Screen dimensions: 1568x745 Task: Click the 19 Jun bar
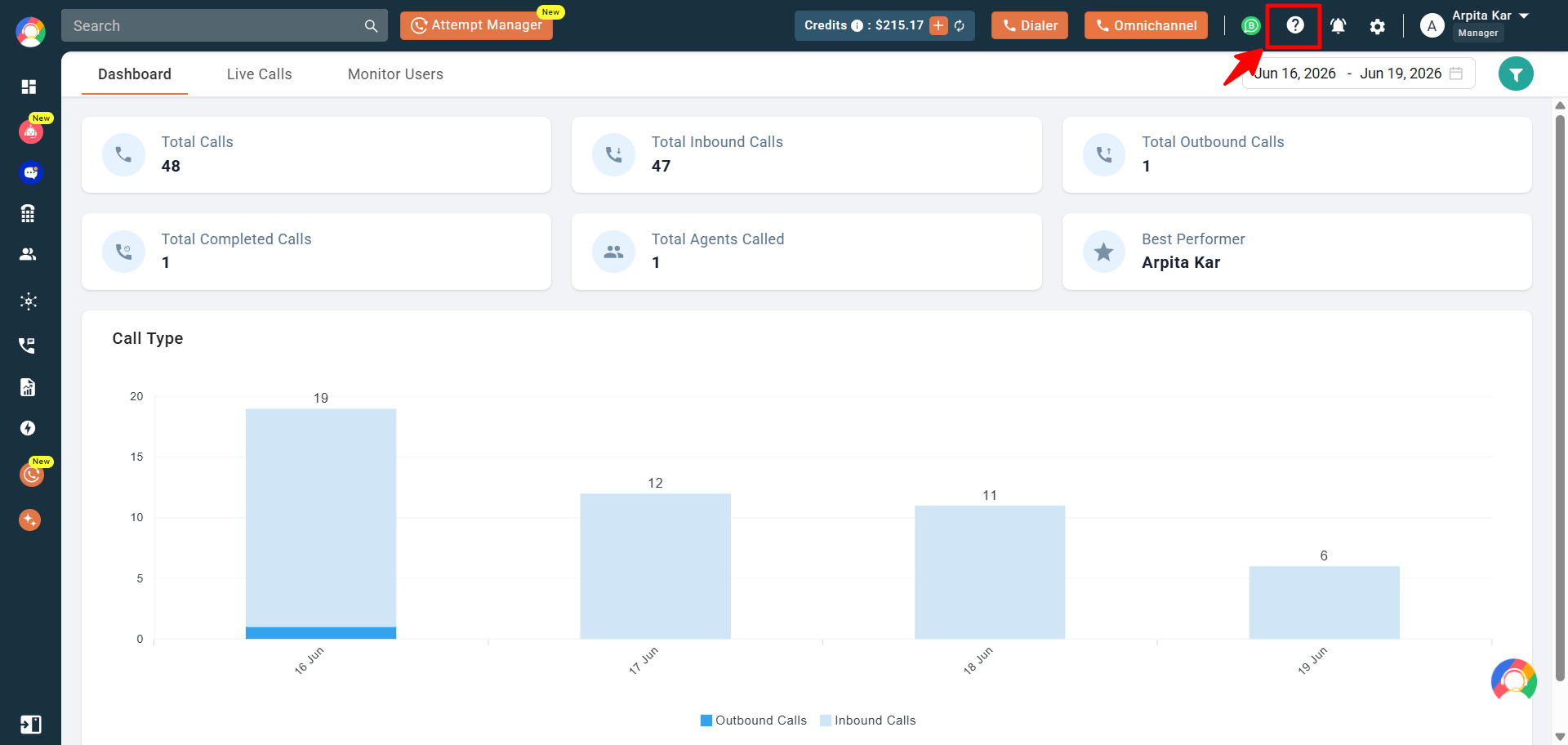(x=1324, y=602)
